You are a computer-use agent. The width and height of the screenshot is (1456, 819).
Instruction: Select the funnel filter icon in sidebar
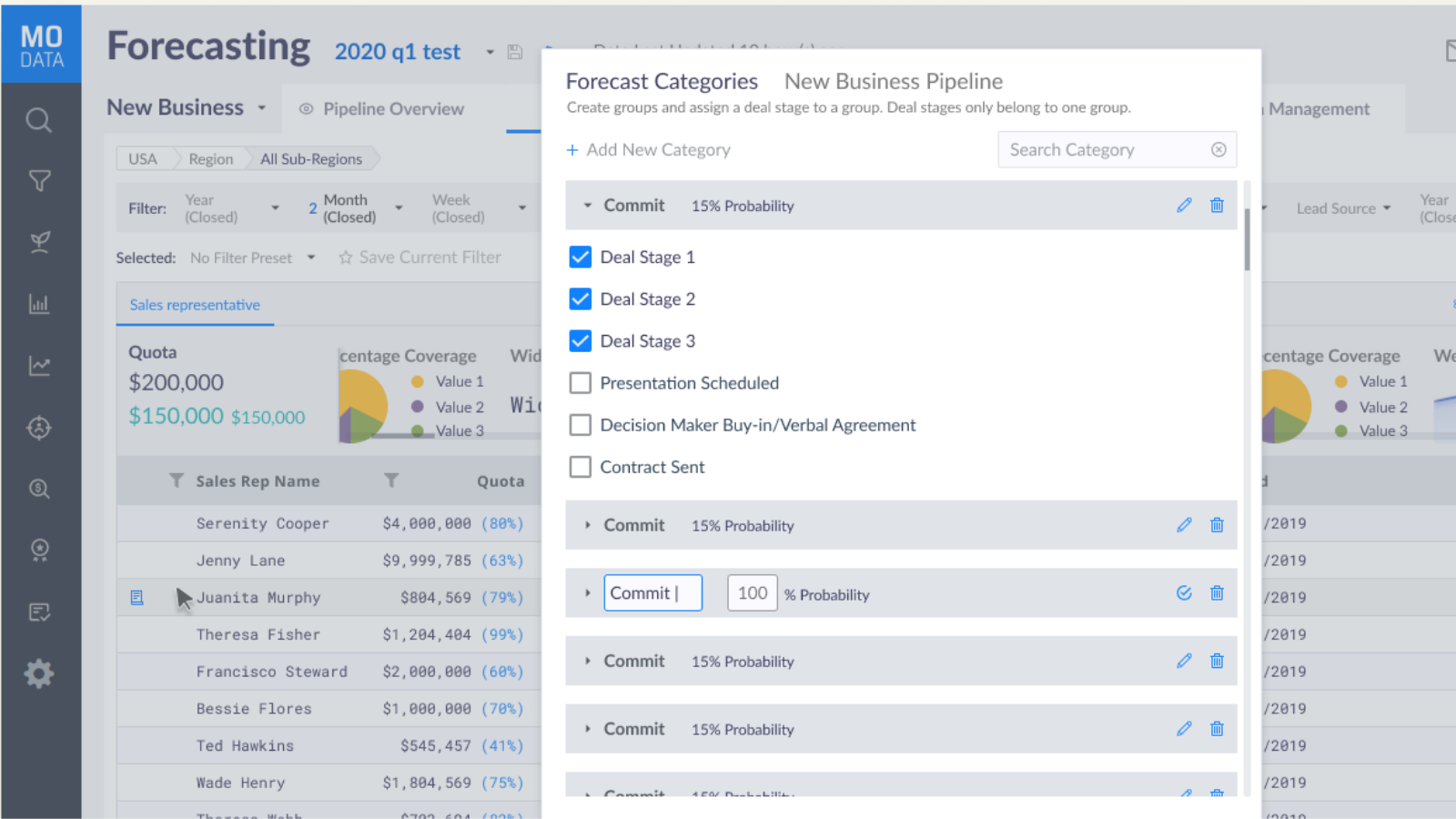coord(38,180)
